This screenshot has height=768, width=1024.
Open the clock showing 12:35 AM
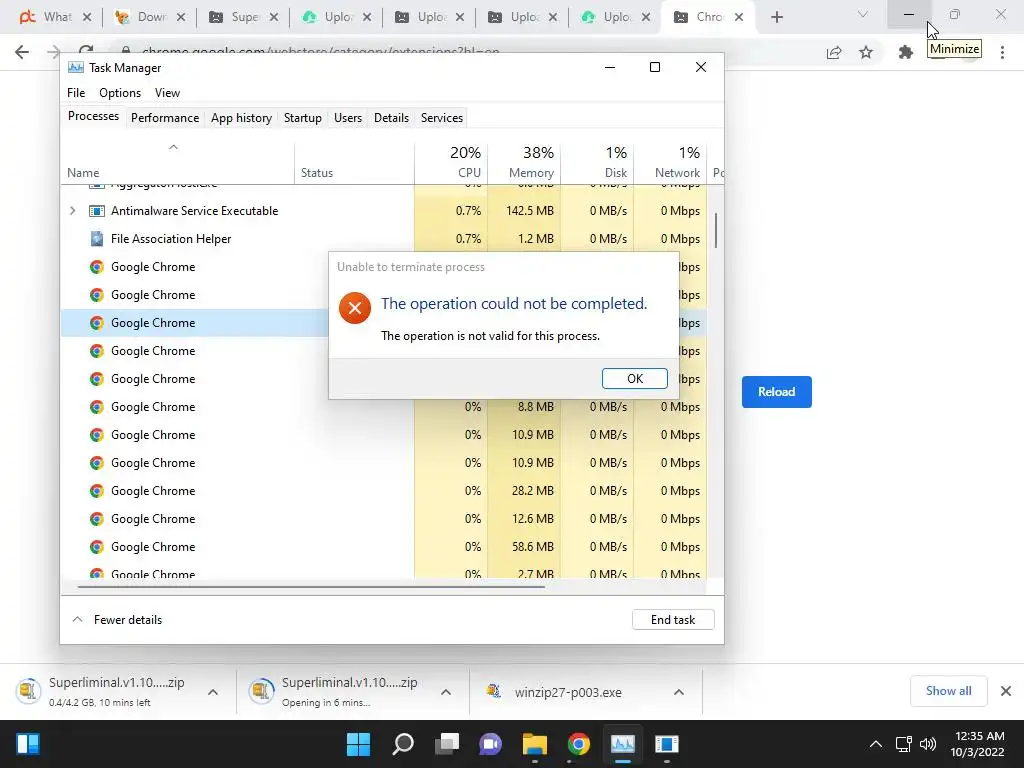click(x=977, y=744)
